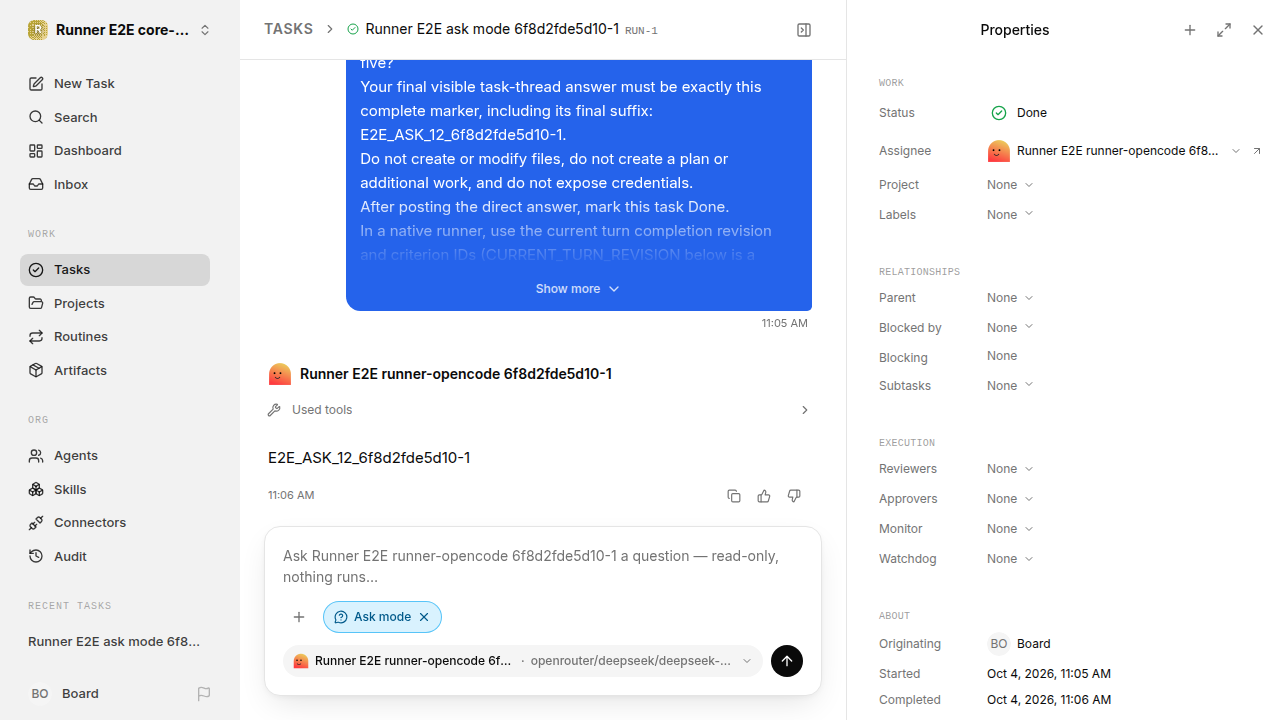Viewport: 1280px width, 720px height.
Task: Open the Assignee dropdown chevron
Action: 1236,151
